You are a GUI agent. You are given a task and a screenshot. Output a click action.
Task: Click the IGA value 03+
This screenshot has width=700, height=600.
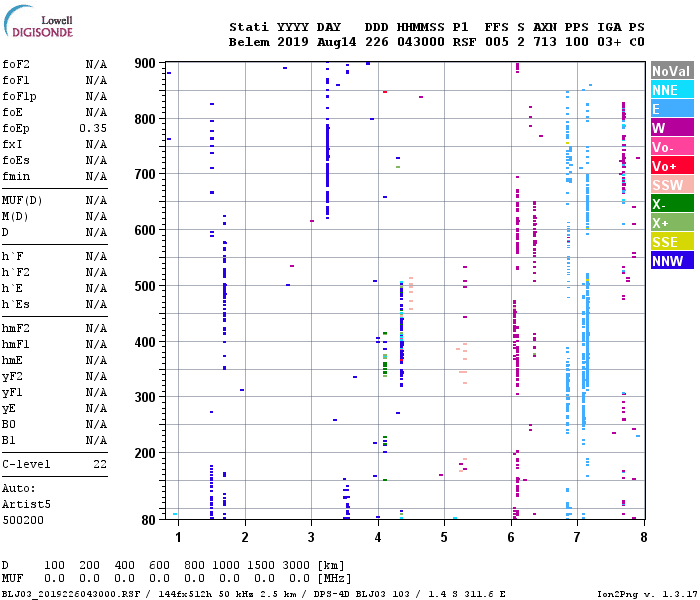(609, 42)
